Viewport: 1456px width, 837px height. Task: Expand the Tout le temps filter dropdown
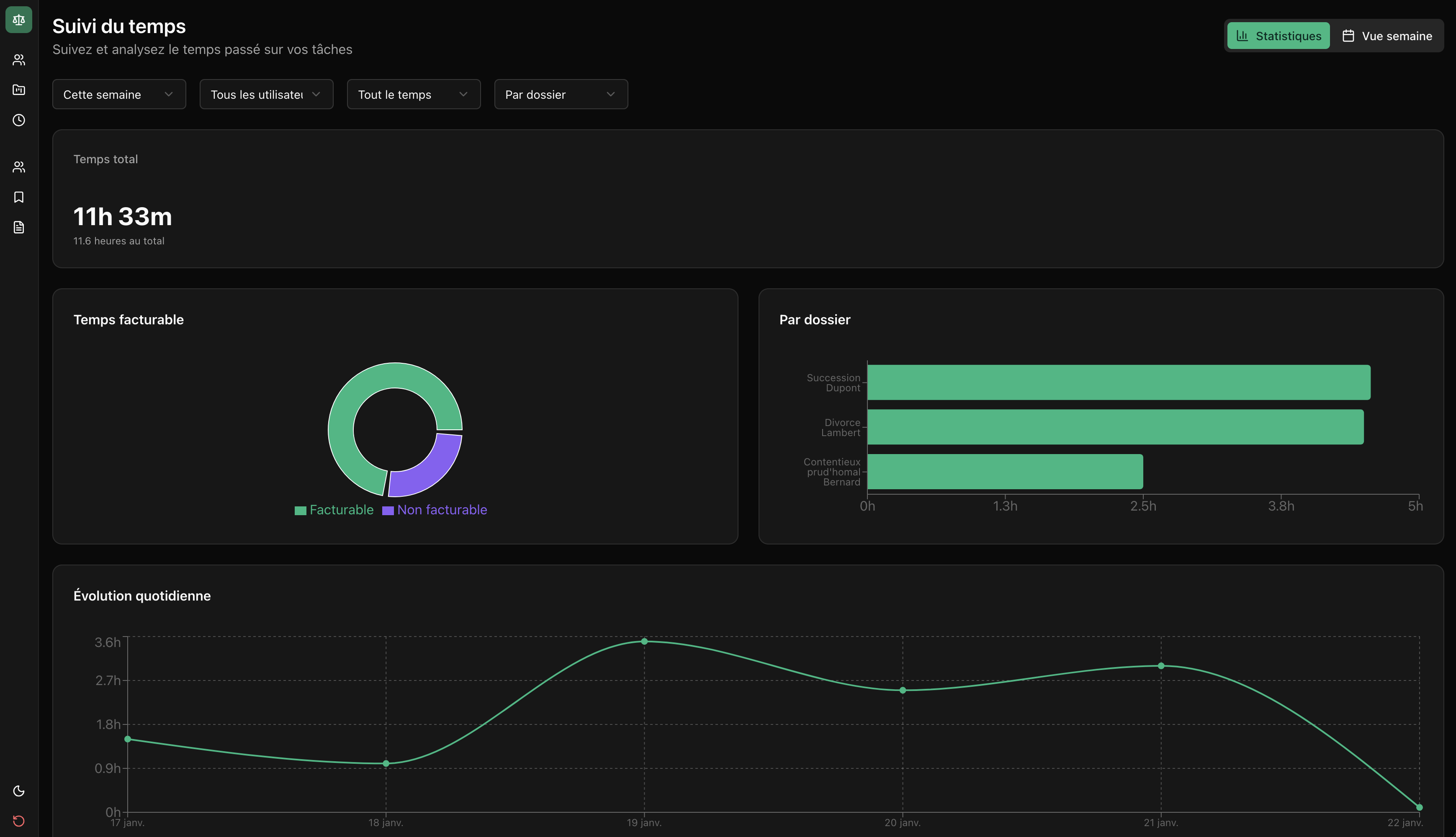(x=414, y=94)
